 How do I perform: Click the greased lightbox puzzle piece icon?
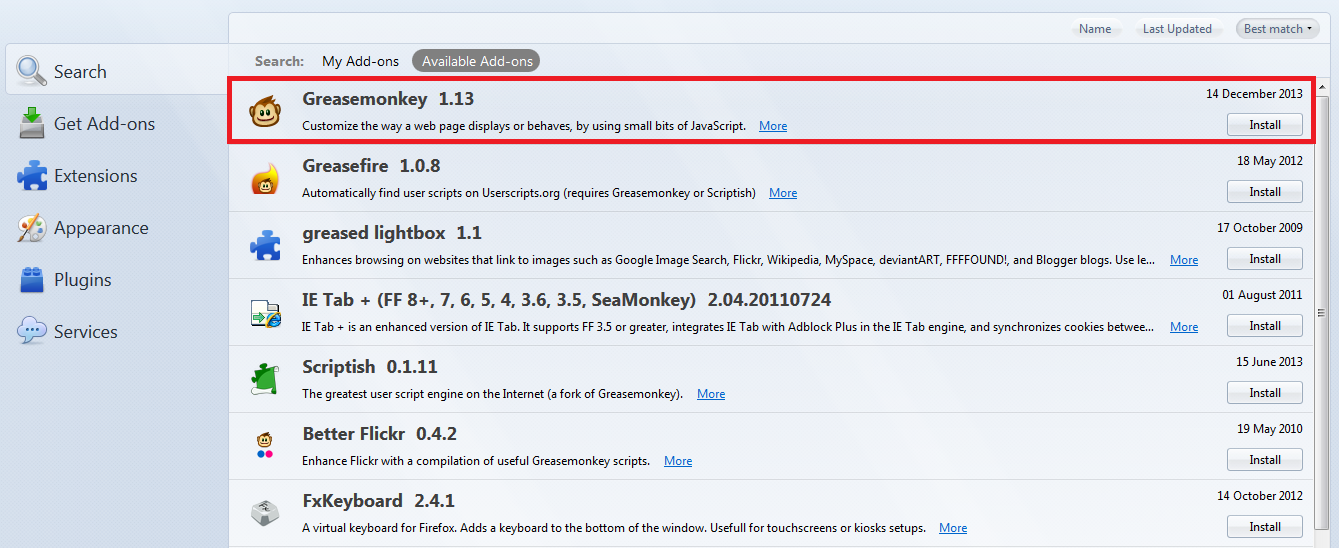pyautogui.click(x=265, y=245)
